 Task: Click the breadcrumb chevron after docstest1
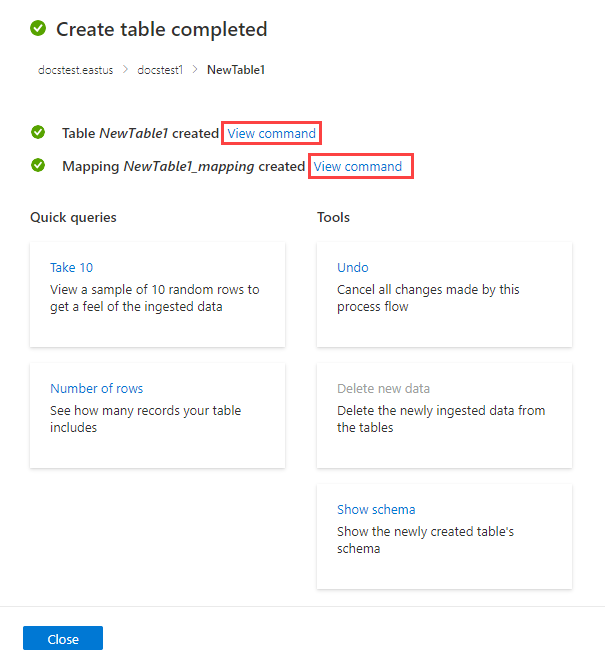pos(195,70)
